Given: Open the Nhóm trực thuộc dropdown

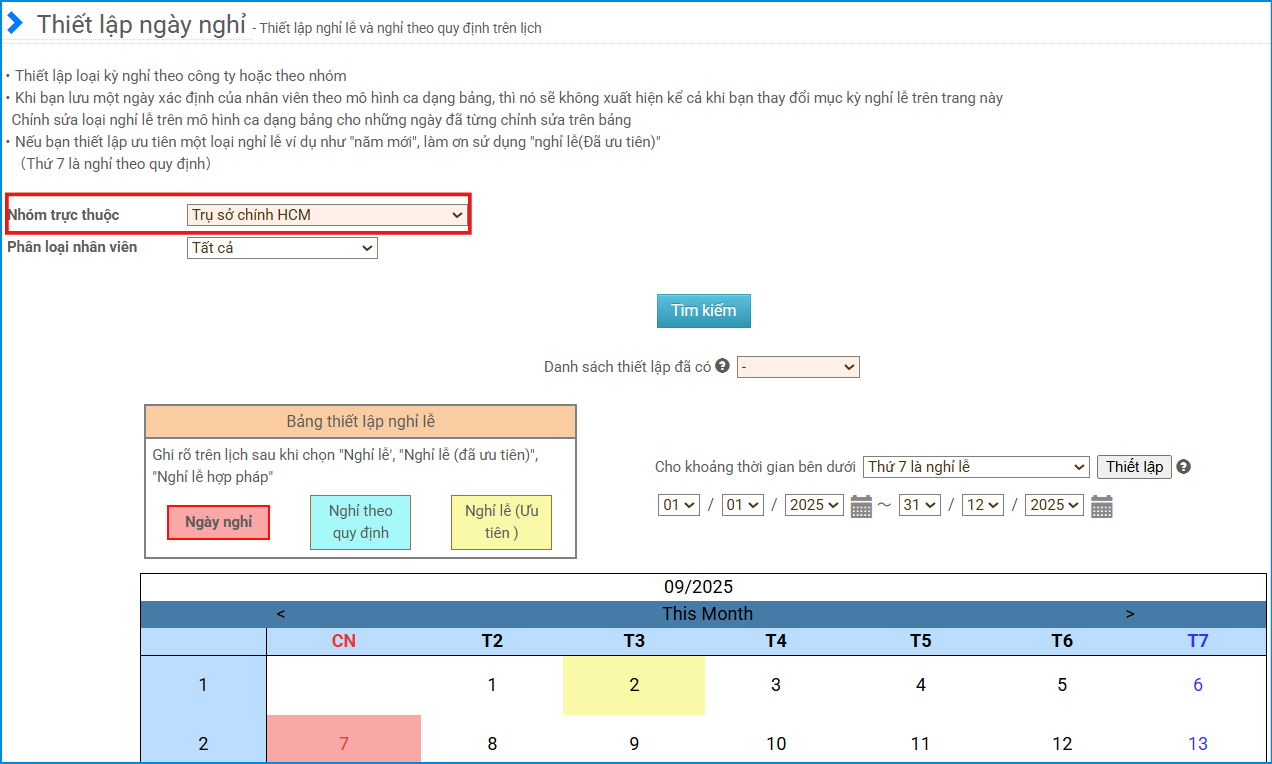Looking at the screenshot, I should (328, 215).
